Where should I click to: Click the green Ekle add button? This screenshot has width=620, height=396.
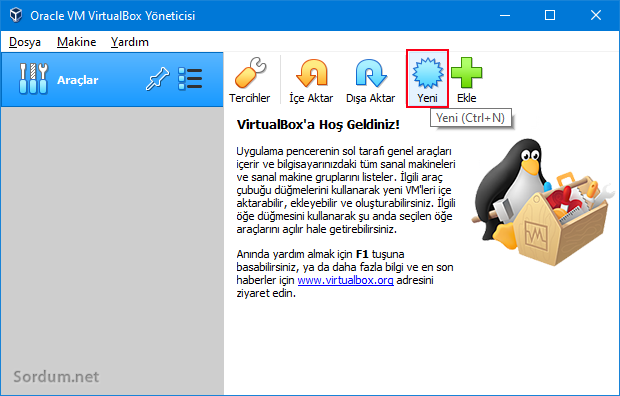pyautogui.click(x=467, y=80)
